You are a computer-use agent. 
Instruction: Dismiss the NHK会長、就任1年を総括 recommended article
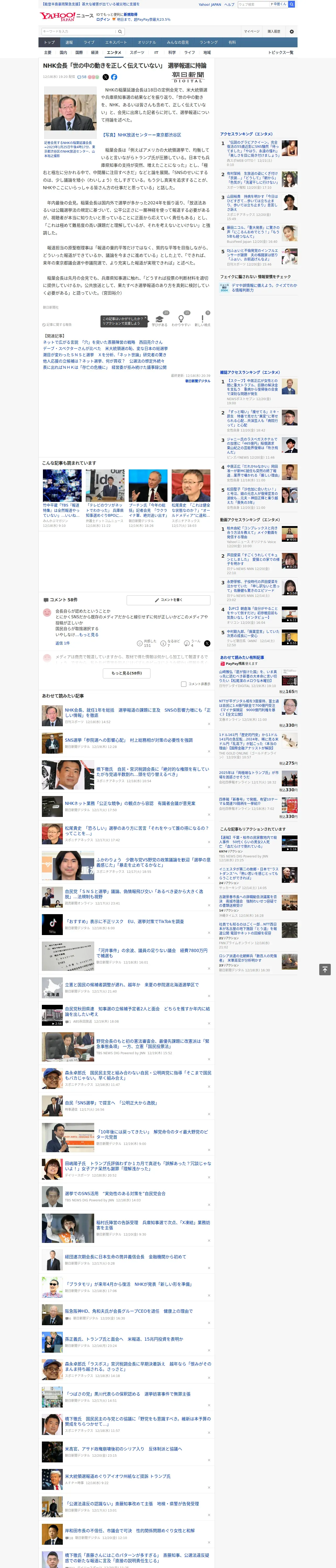click(x=209, y=724)
